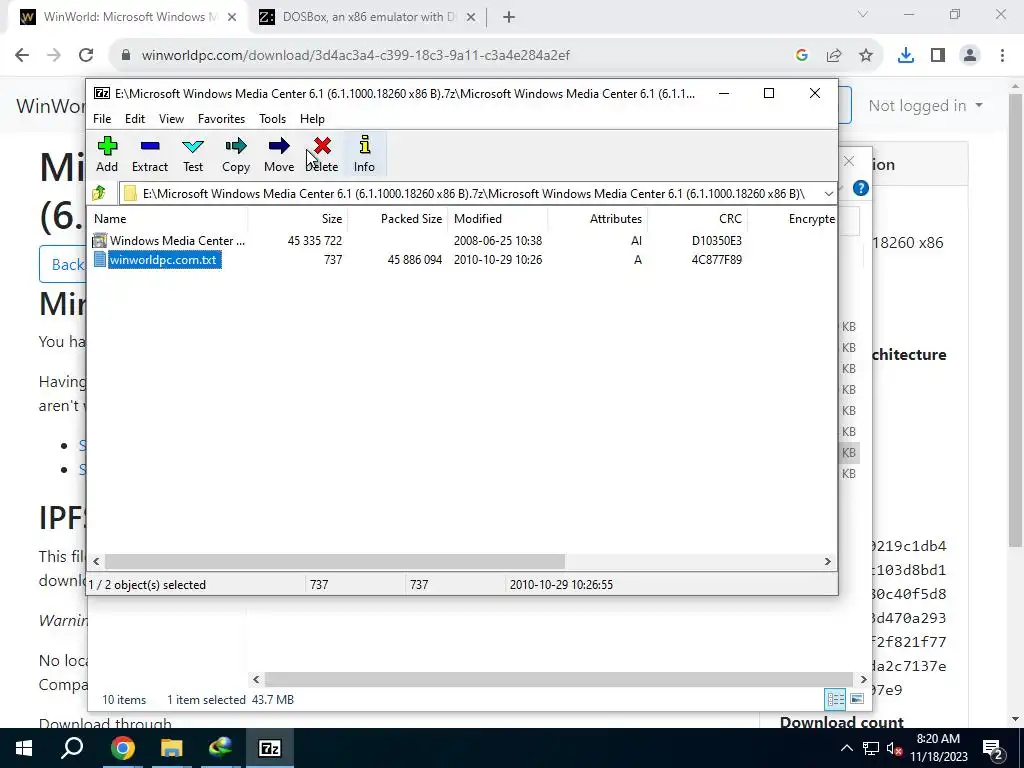This screenshot has width=1024, height=768.
Task: Click the Explorer window horizontal scrollbar
Action: (x=559, y=680)
